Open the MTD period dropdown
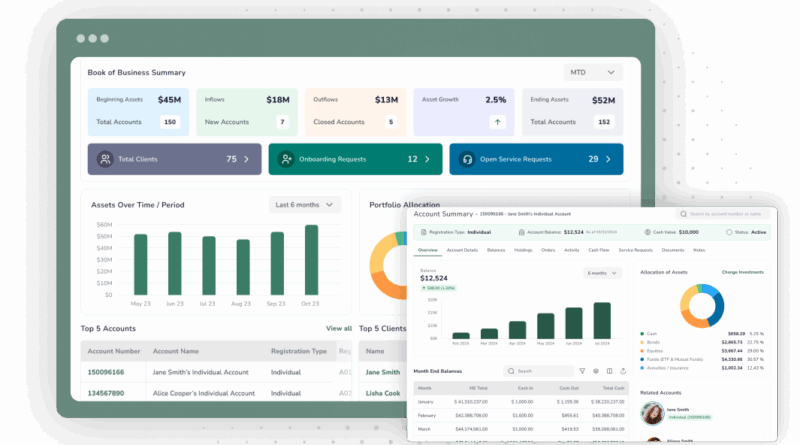Screen dimensions: 800x445 tap(593, 73)
